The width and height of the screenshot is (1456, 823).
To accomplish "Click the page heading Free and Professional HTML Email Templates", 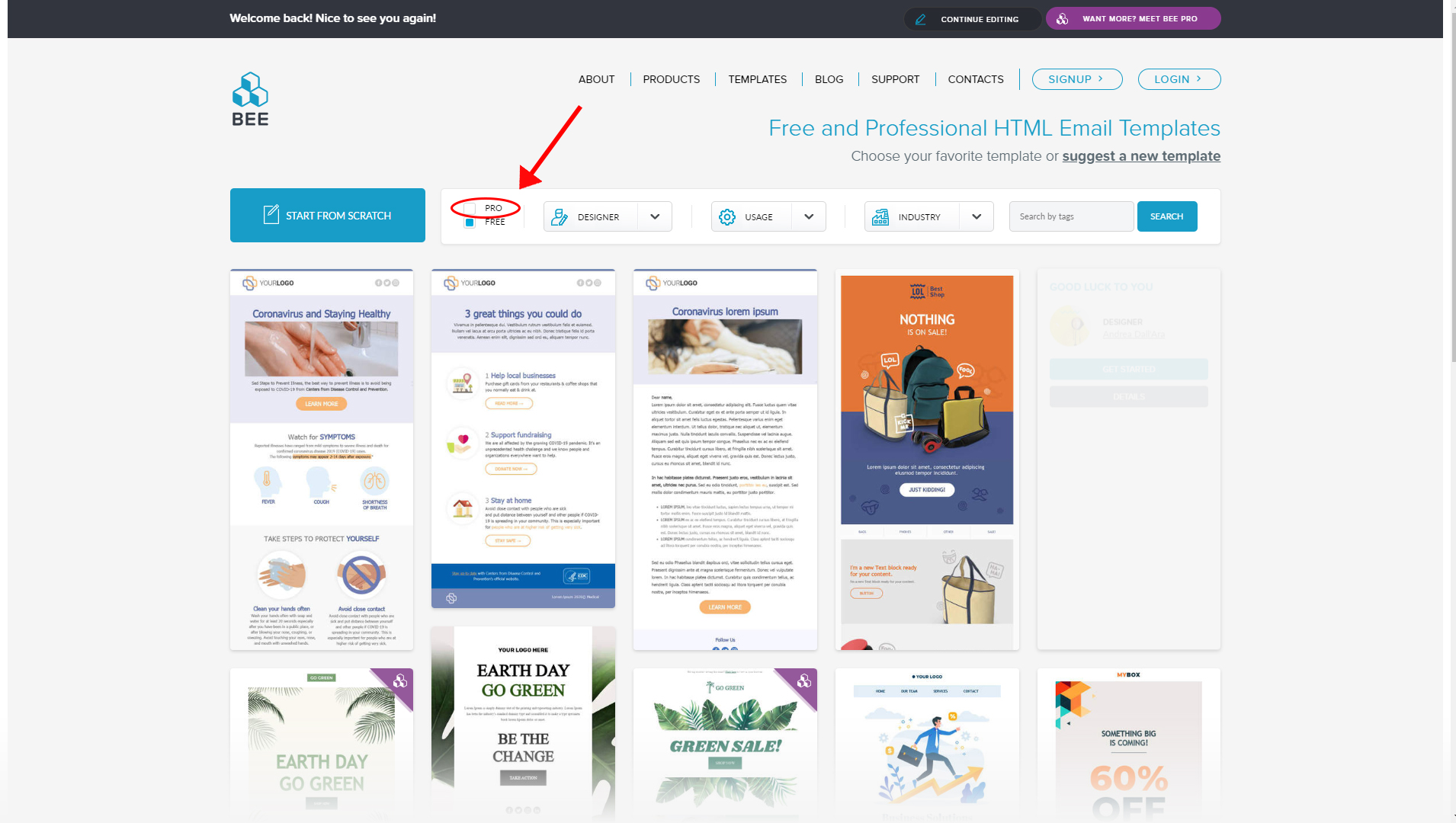I will (x=994, y=128).
